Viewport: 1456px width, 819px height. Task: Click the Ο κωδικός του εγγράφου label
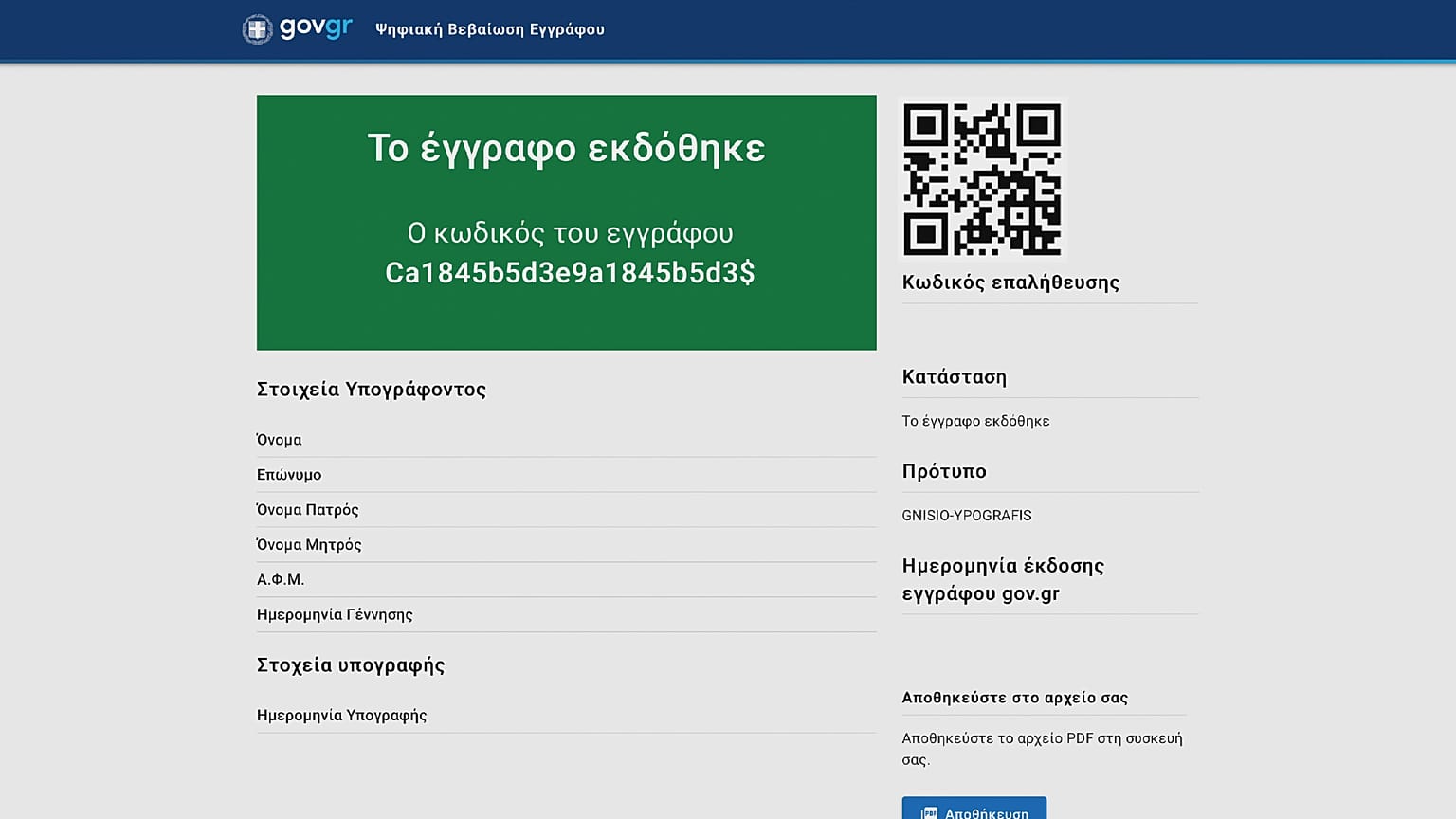571,233
